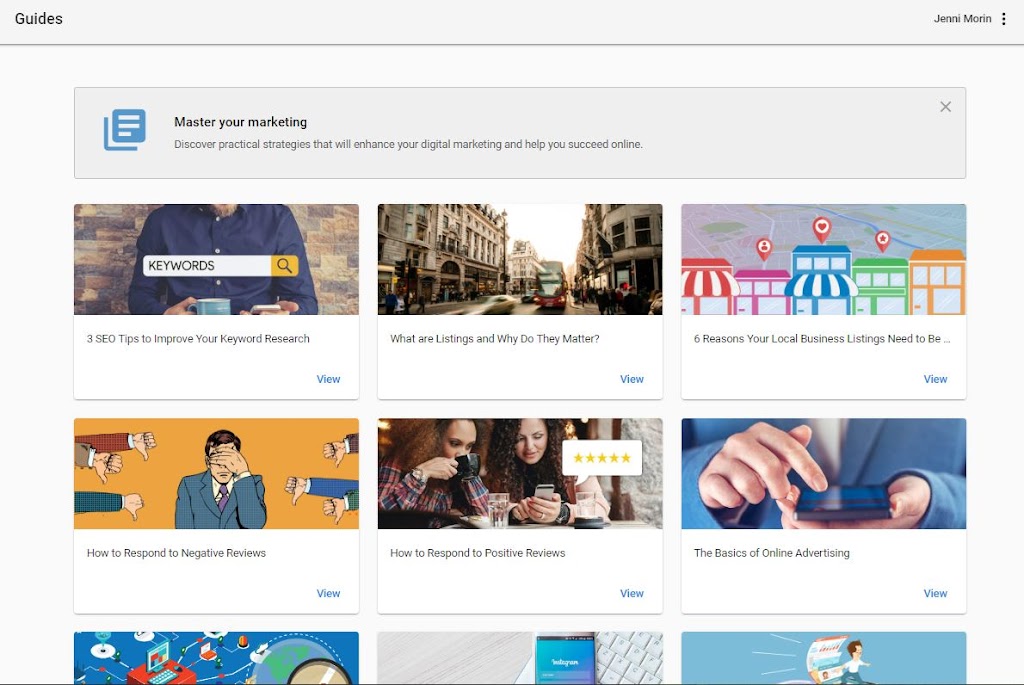Click the 3 SEO Tips to Improve title

coord(198,338)
